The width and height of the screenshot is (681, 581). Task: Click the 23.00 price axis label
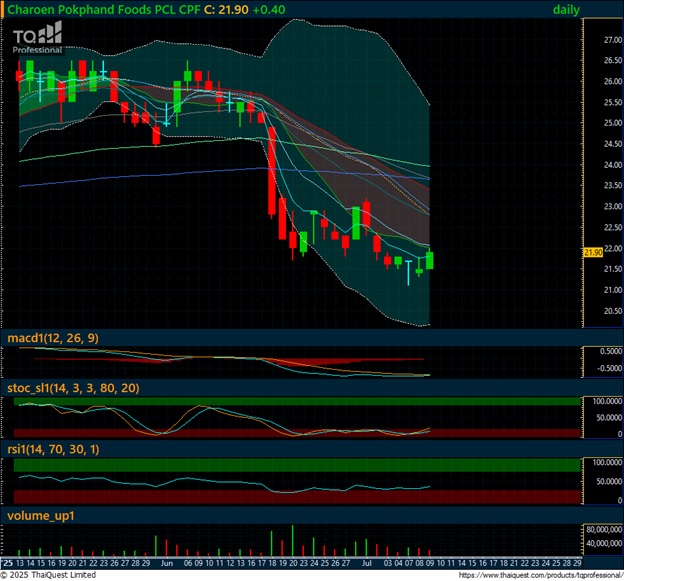613,206
